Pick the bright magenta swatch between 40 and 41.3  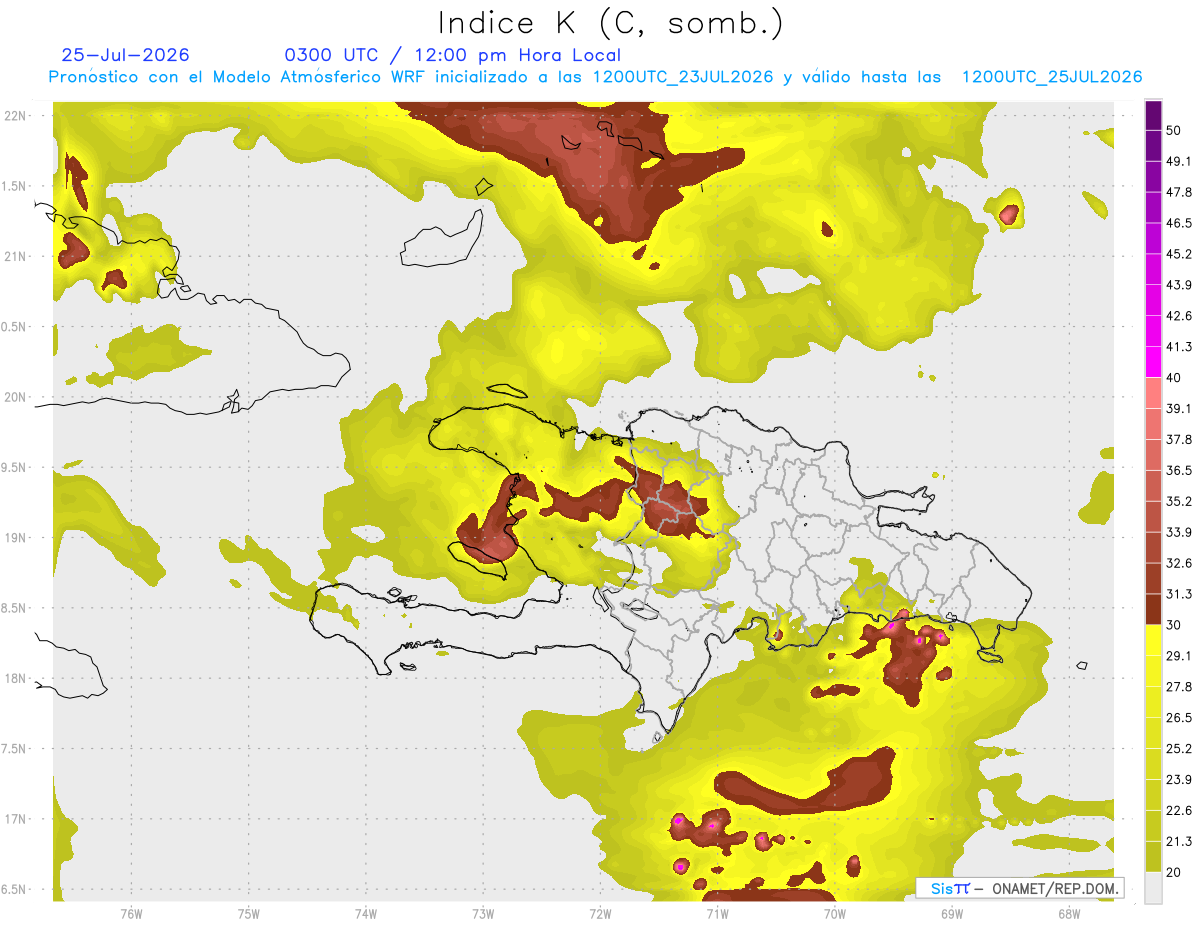pyautogui.click(x=1154, y=362)
